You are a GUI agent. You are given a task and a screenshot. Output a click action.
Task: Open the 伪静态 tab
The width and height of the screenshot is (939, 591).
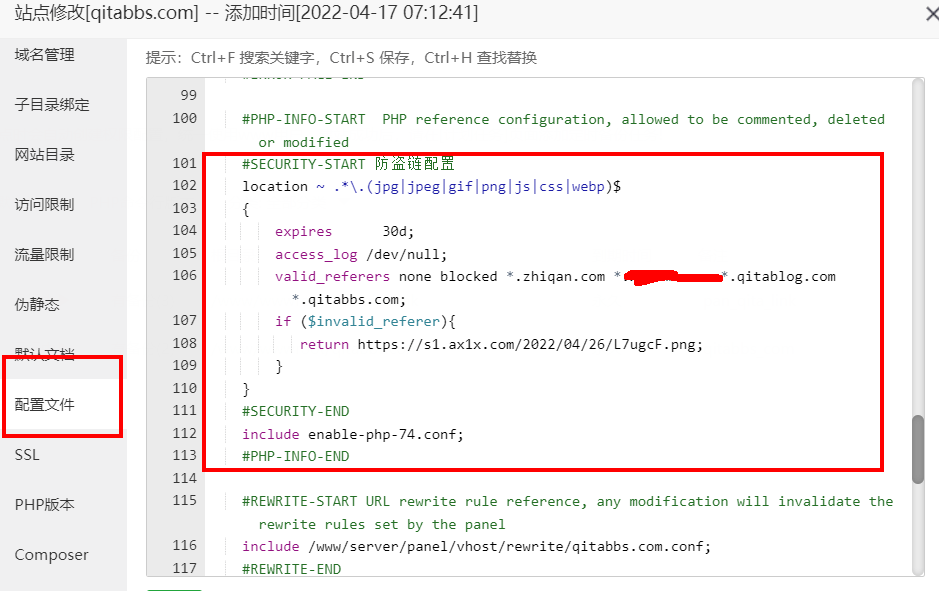point(38,305)
